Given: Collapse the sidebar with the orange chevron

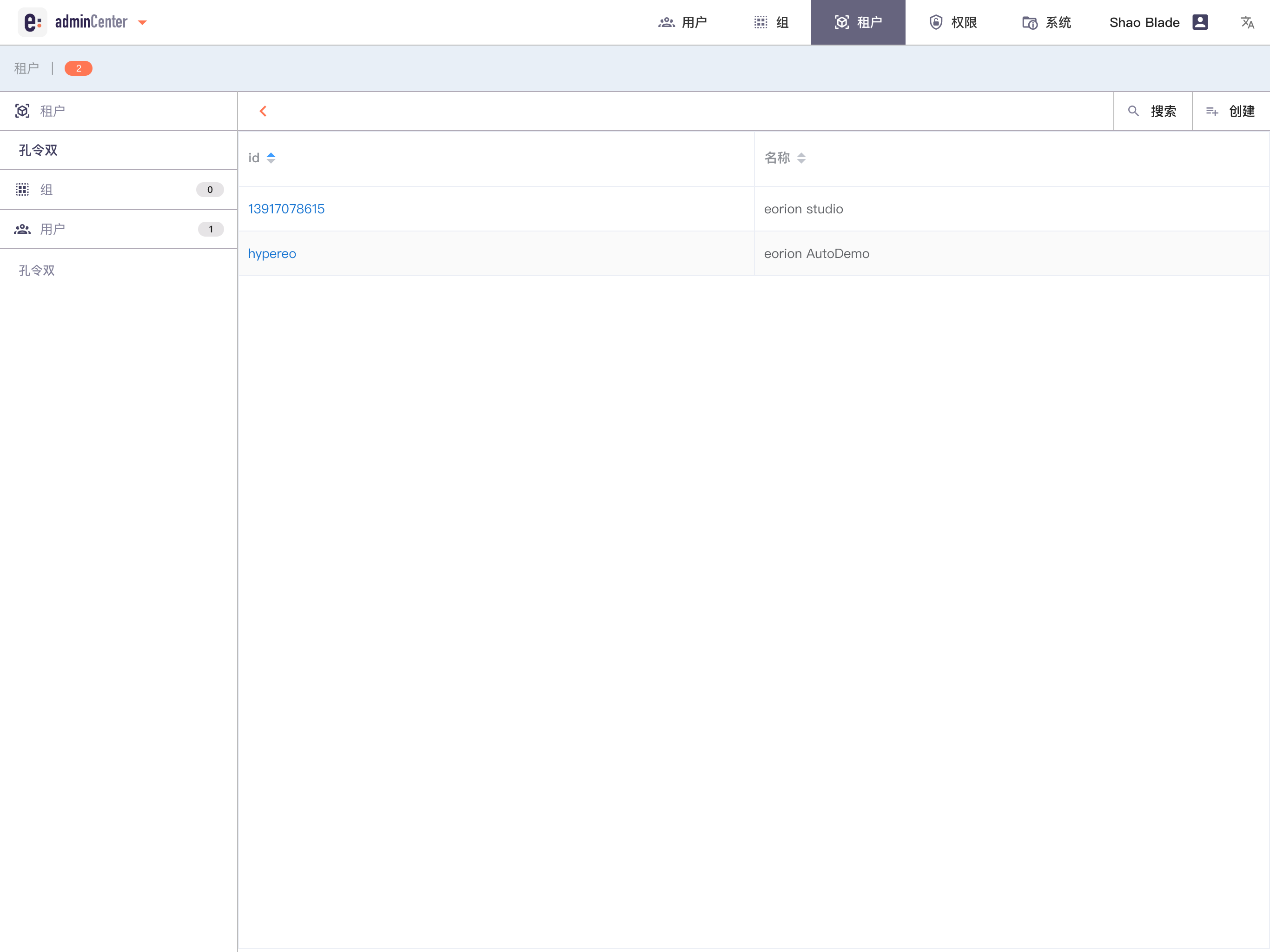Looking at the screenshot, I should tap(263, 112).
